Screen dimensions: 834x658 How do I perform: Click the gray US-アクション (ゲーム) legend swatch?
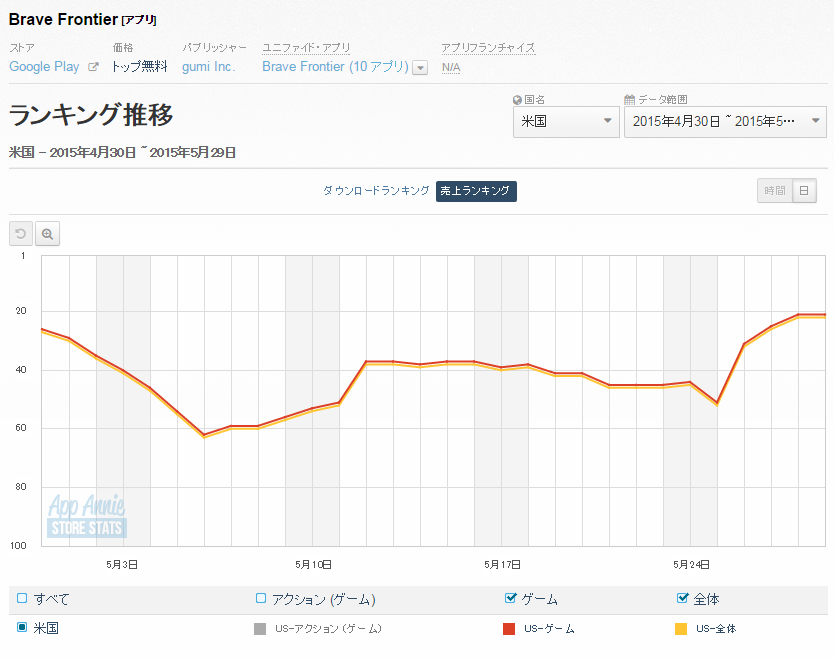coord(260,629)
